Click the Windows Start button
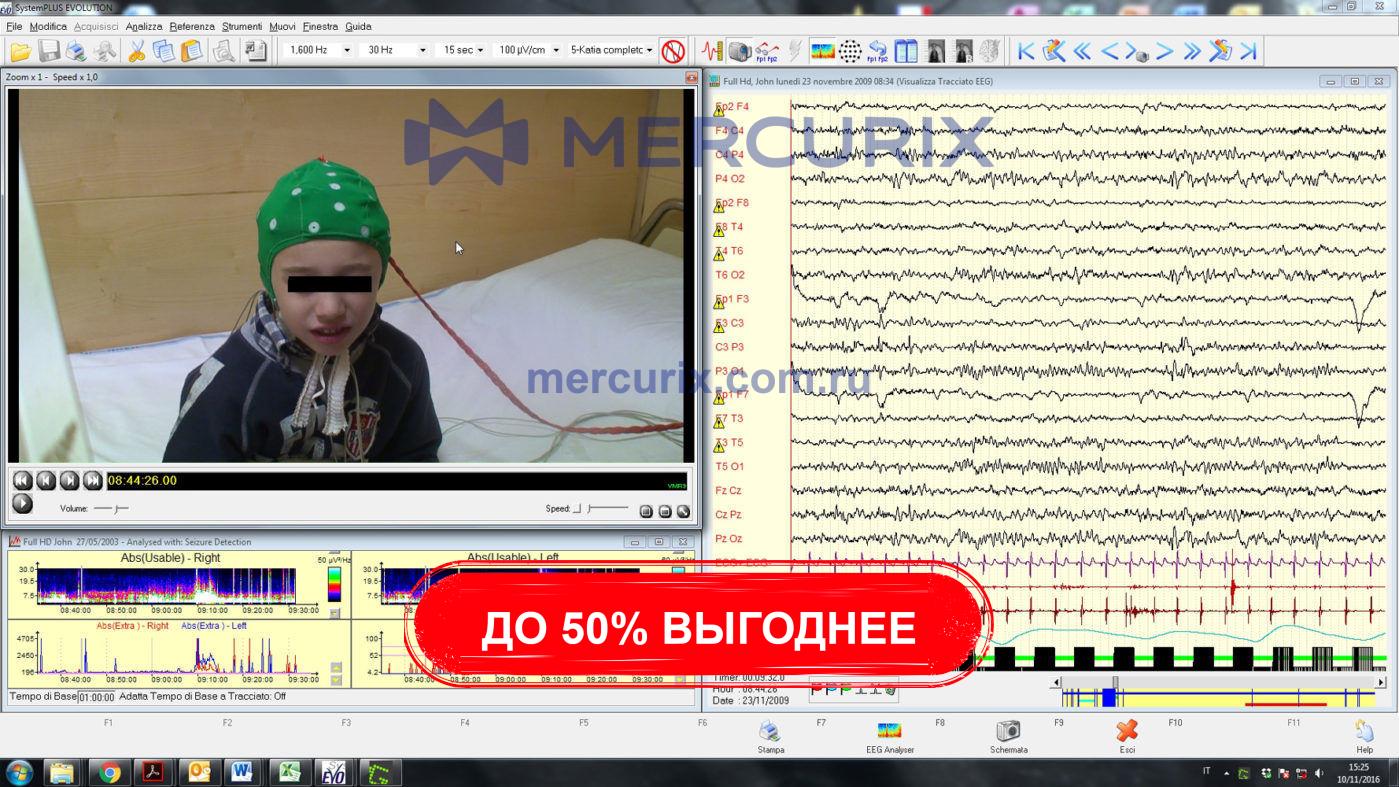The height and width of the screenshot is (787, 1399). coord(19,773)
